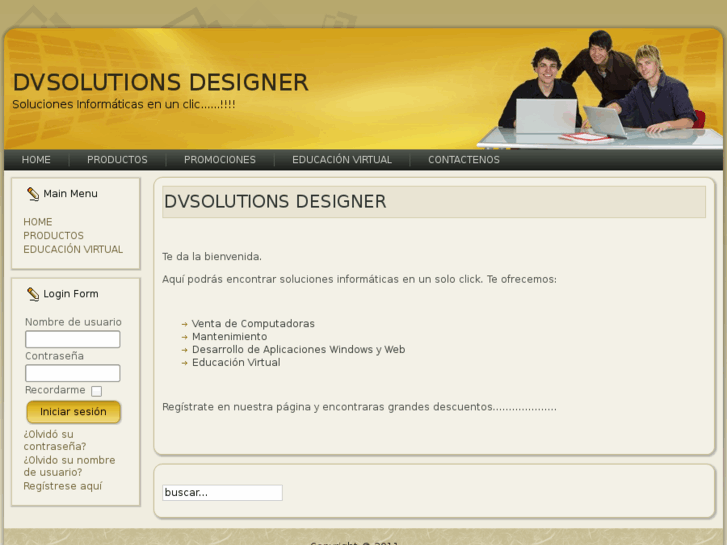Click Desarrollo de Aplicaciones Windows y Web item
The image size is (727, 545).
(299, 350)
